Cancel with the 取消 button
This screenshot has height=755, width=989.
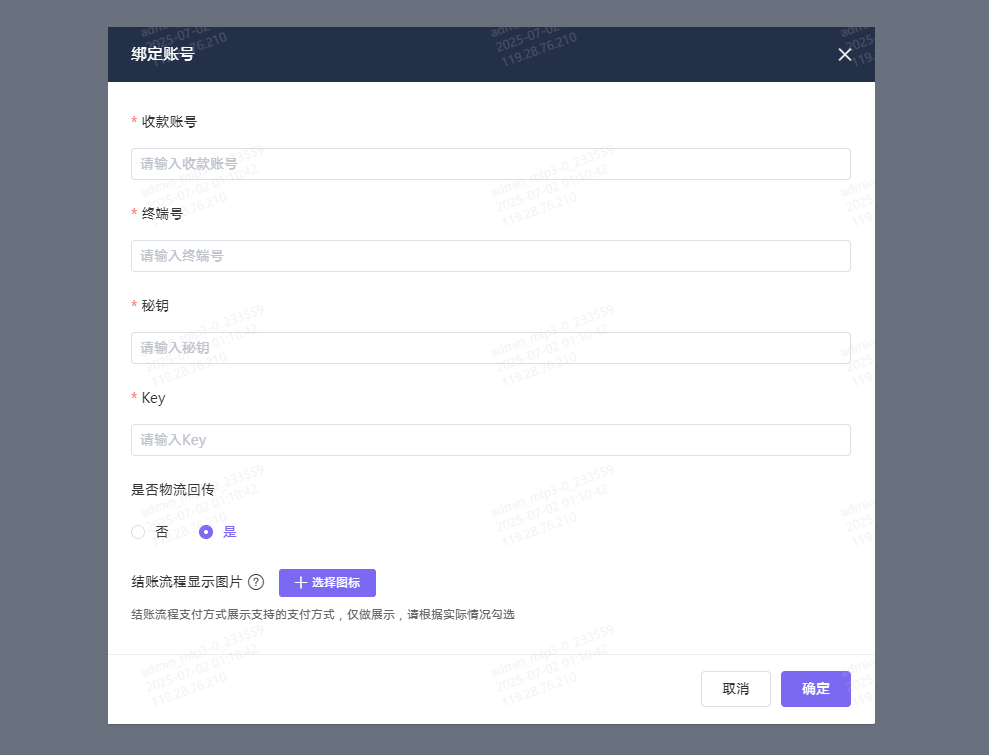coord(735,689)
